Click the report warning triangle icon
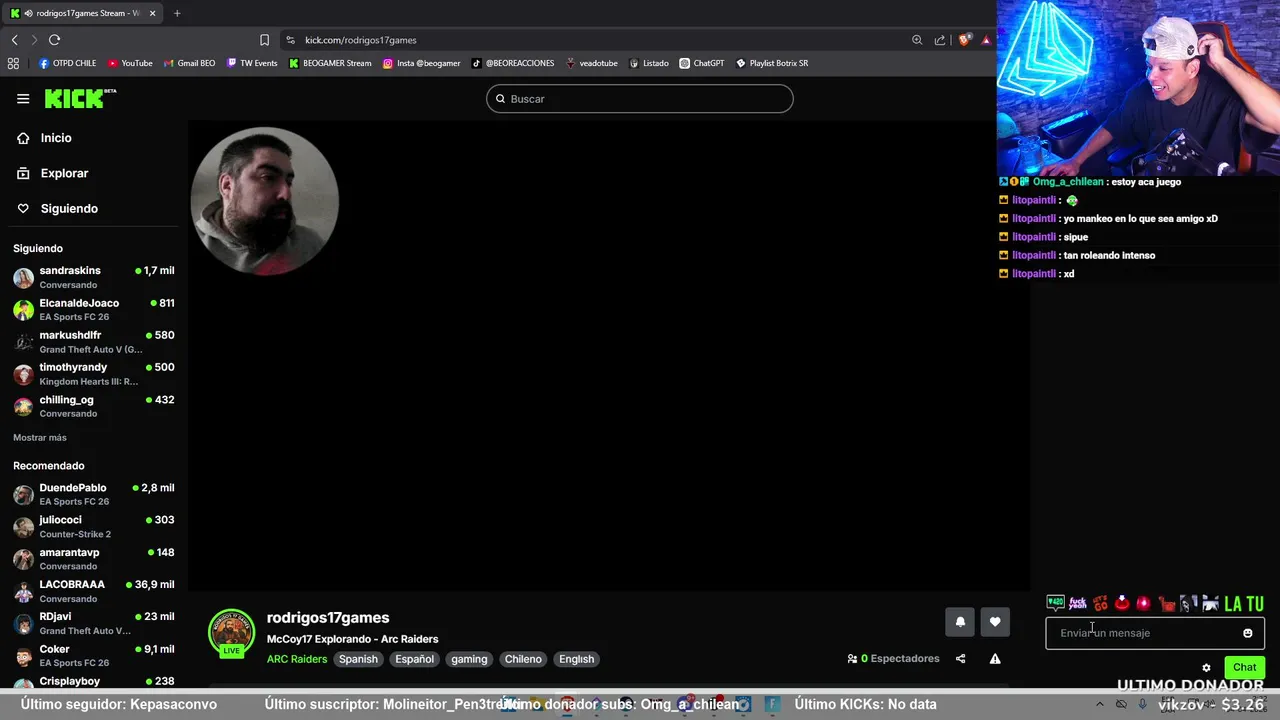The image size is (1280, 720). 995,659
